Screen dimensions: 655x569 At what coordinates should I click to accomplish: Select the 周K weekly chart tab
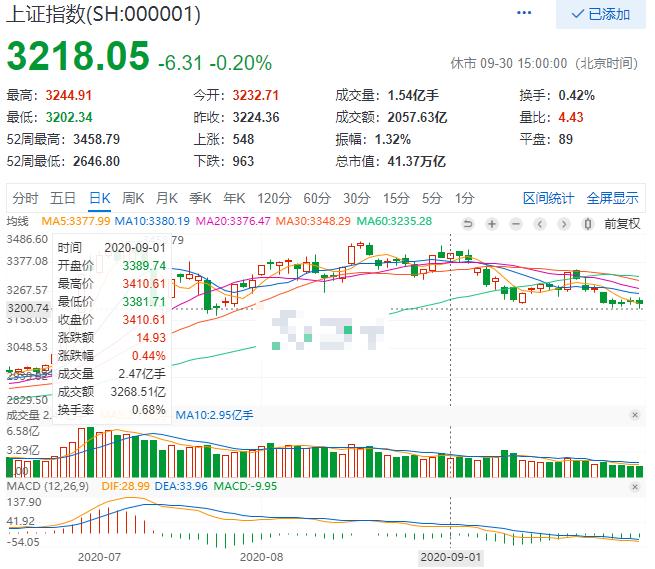pos(132,198)
